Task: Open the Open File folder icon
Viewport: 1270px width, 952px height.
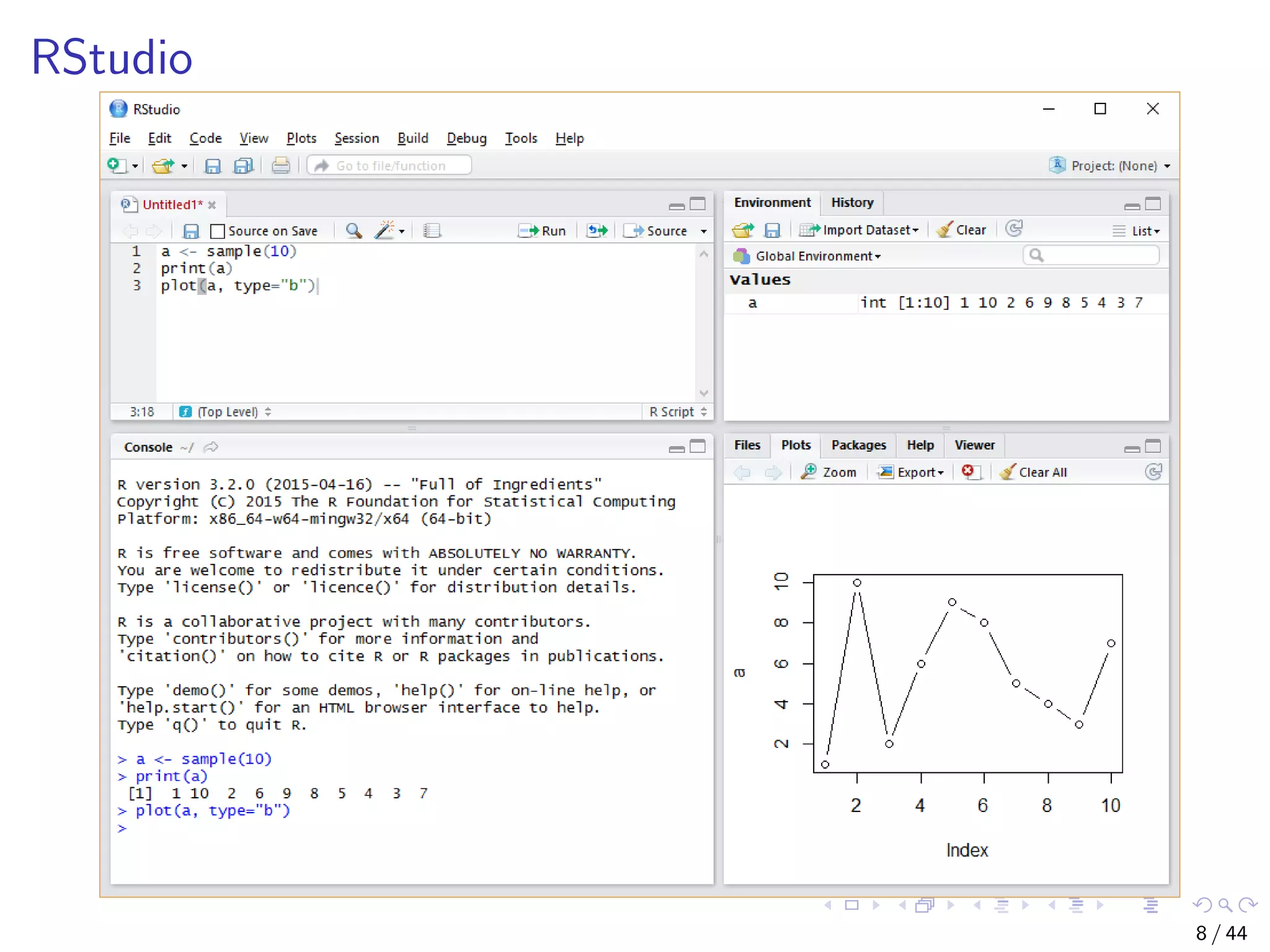Action: (x=163, y=165)
